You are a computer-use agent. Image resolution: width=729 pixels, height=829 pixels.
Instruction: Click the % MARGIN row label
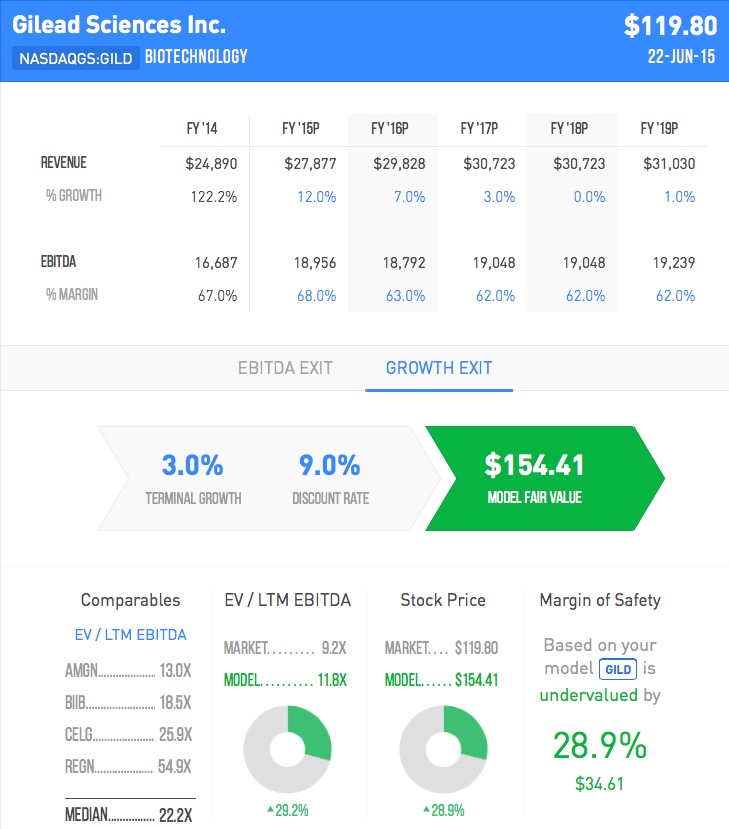[72, 294]
